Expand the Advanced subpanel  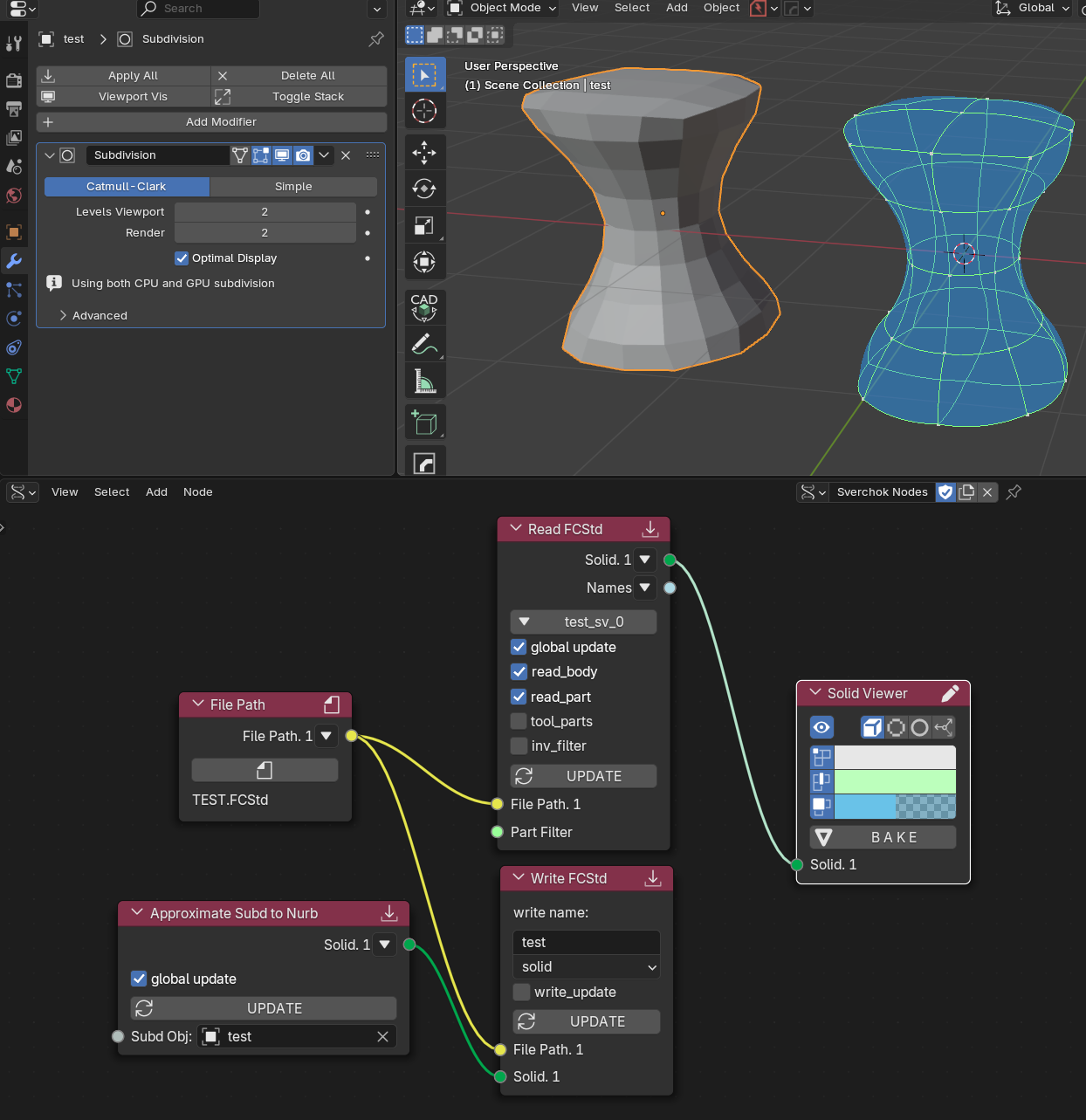[x=94, y=316]
